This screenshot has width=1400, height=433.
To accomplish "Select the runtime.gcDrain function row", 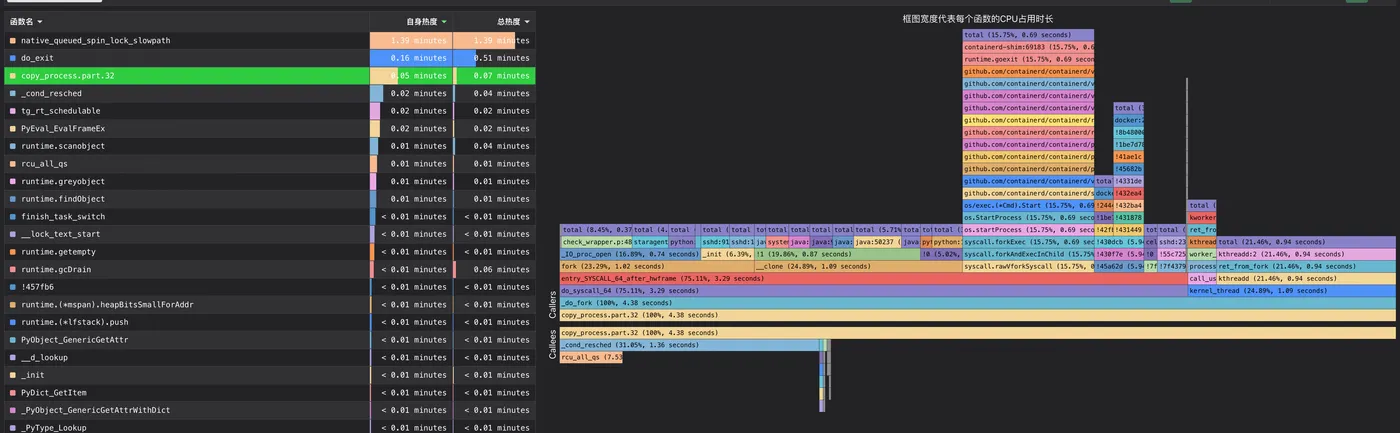I will coord(269,269).
